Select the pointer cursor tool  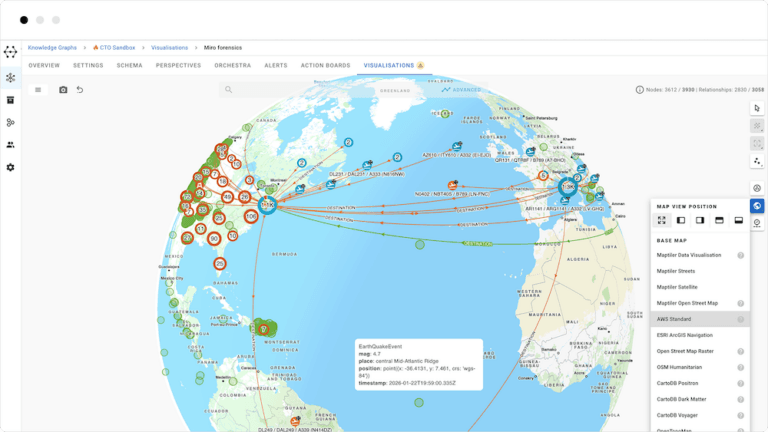tap(757, 108)
